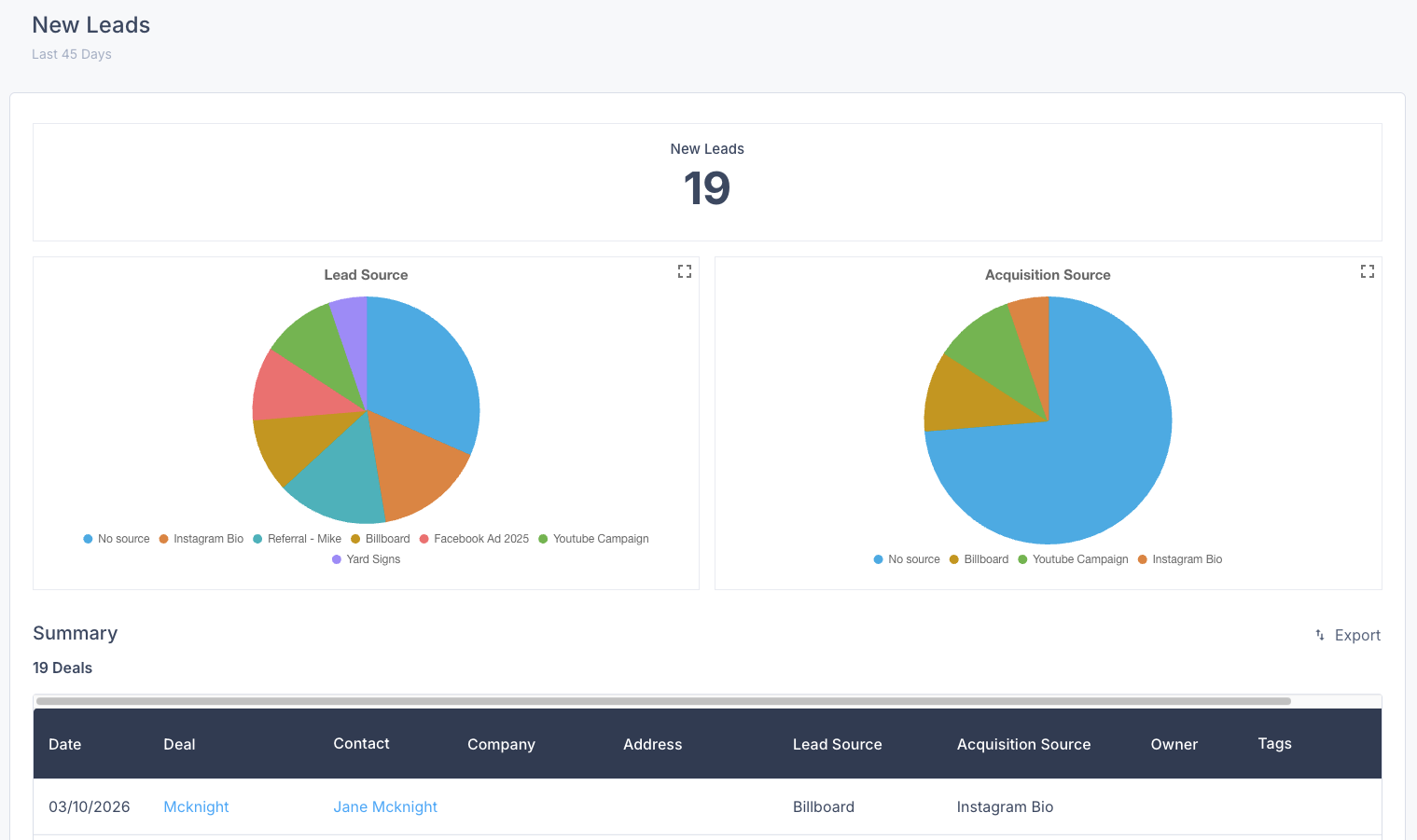This screenshot has height=840, width=1417.
Task: Toggle No source in Acquisition Source legend
Action: [907, 559]
